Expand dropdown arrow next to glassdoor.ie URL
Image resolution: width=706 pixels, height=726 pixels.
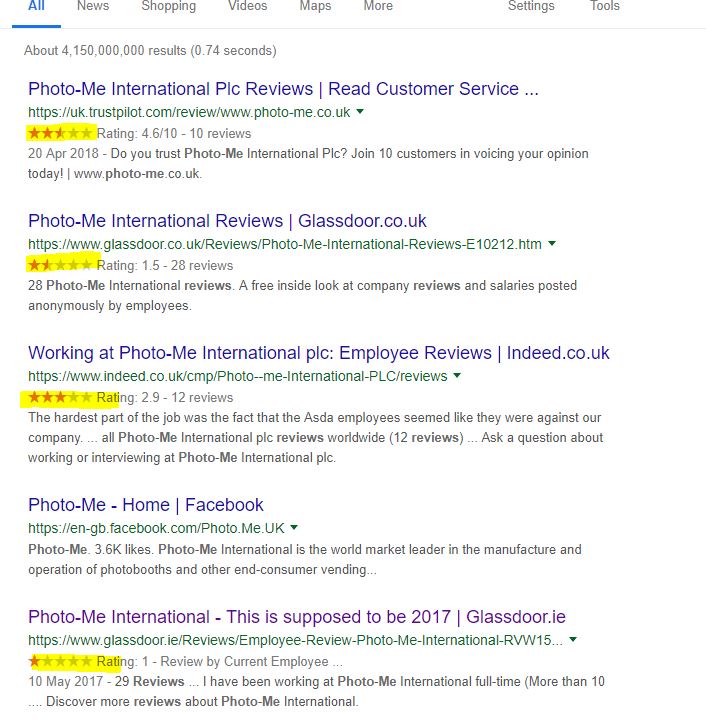coord(573,639)
